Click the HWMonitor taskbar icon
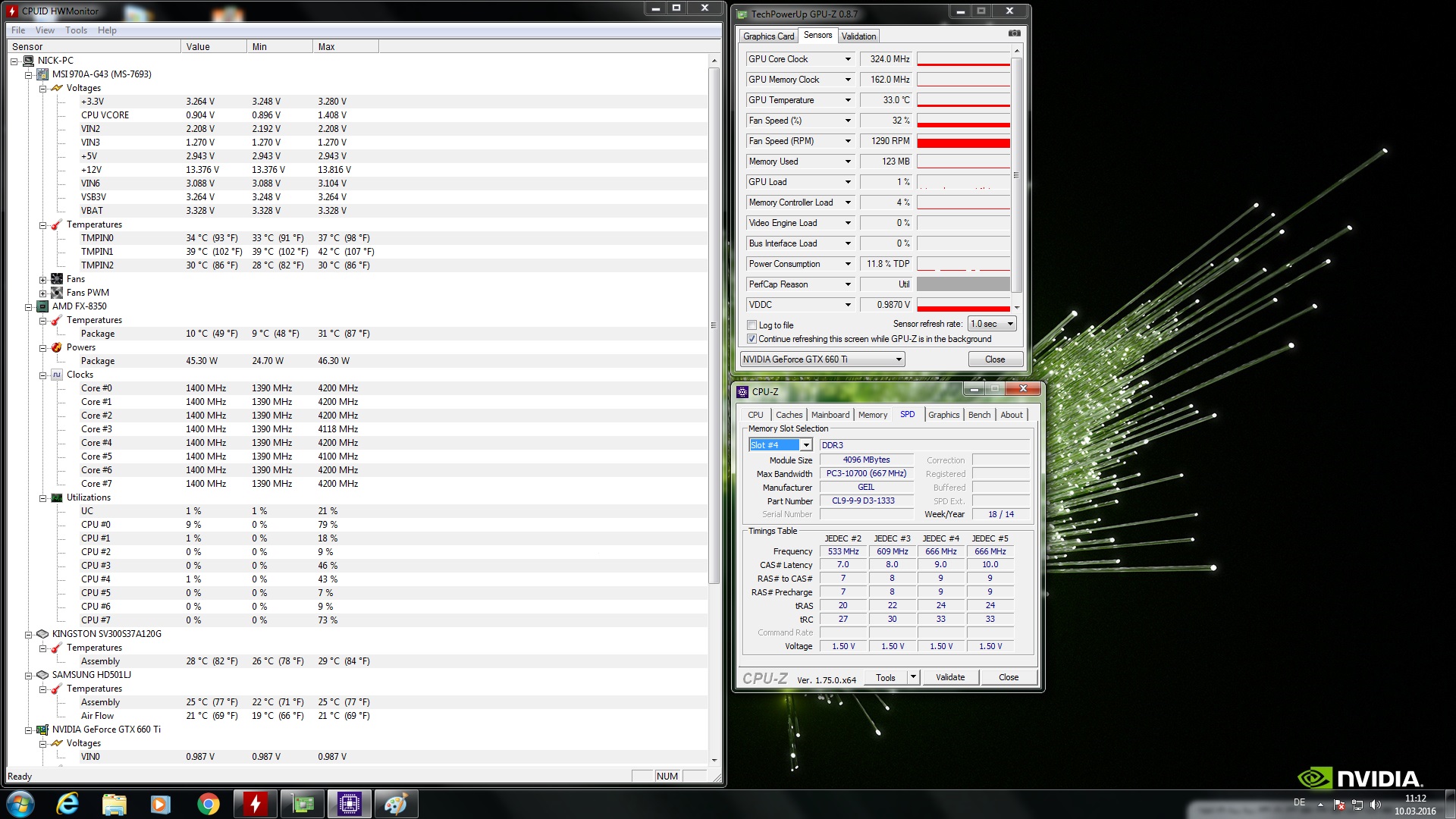The height and width of the screenshot is (819, 1456). [255, 804]
